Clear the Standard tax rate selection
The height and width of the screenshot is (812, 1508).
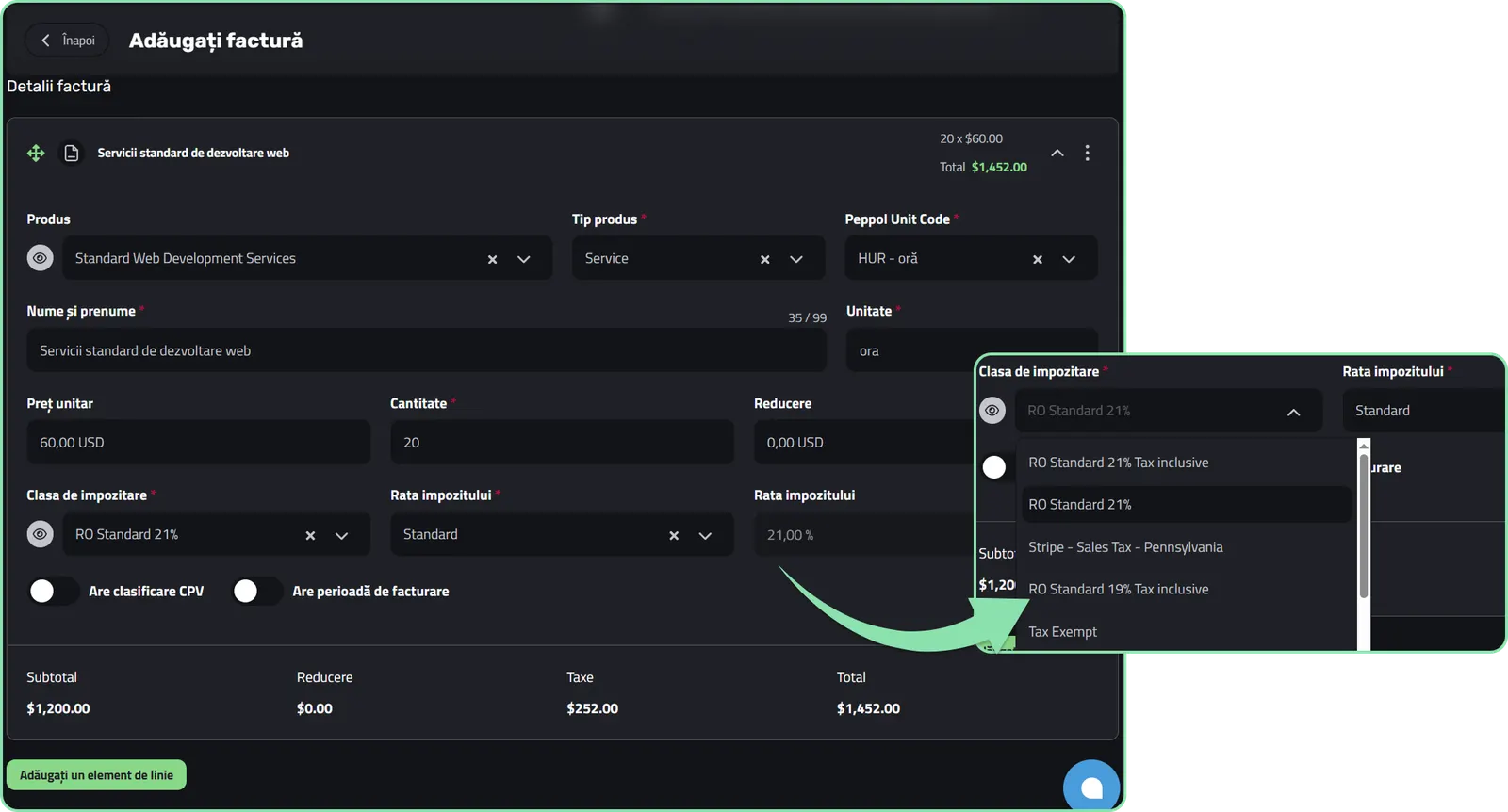674,535
